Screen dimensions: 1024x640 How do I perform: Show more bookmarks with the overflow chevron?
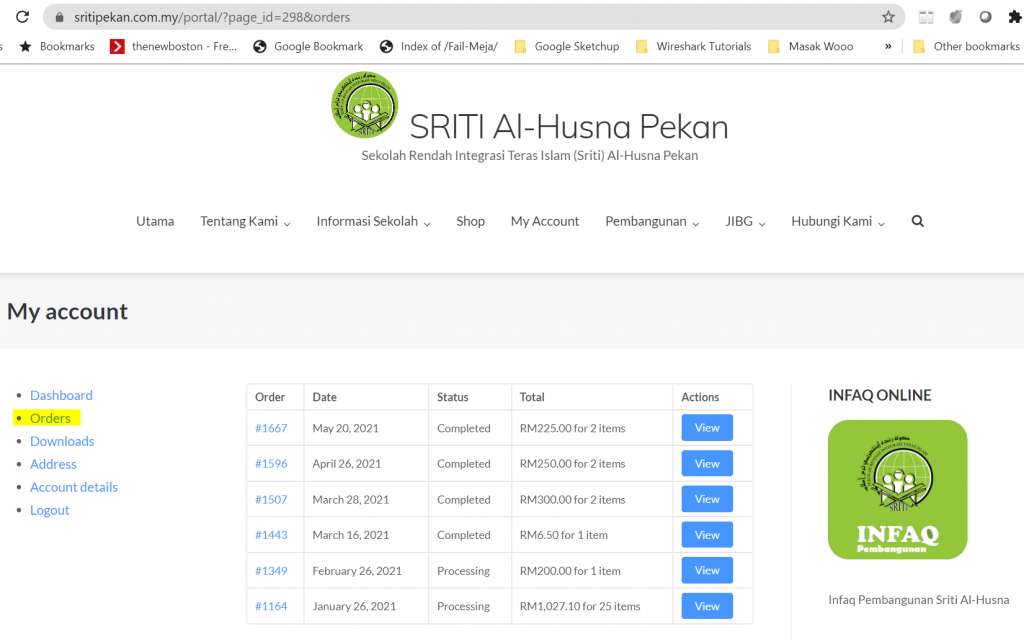888,46
